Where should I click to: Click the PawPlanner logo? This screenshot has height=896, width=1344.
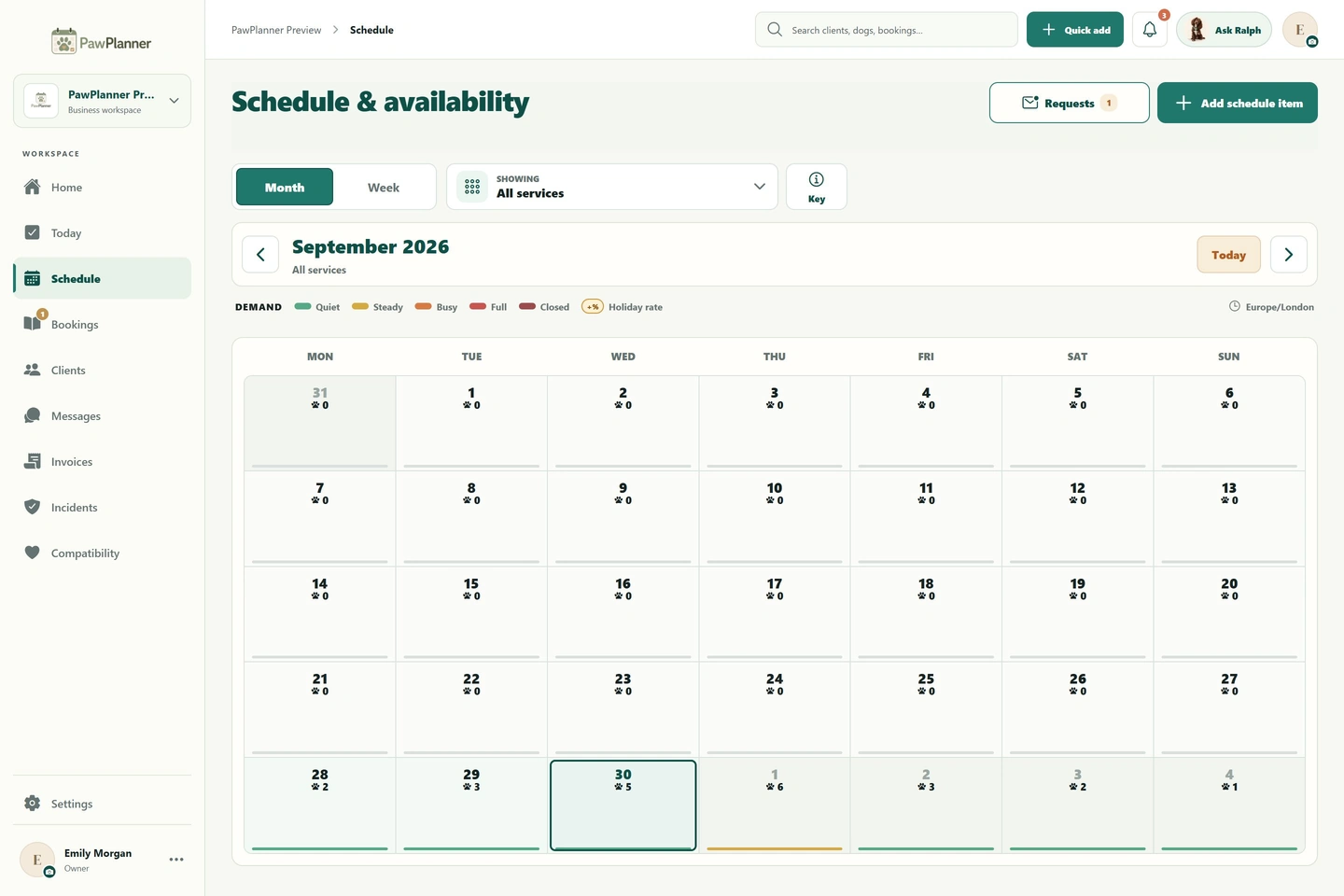tap(102, 42)
